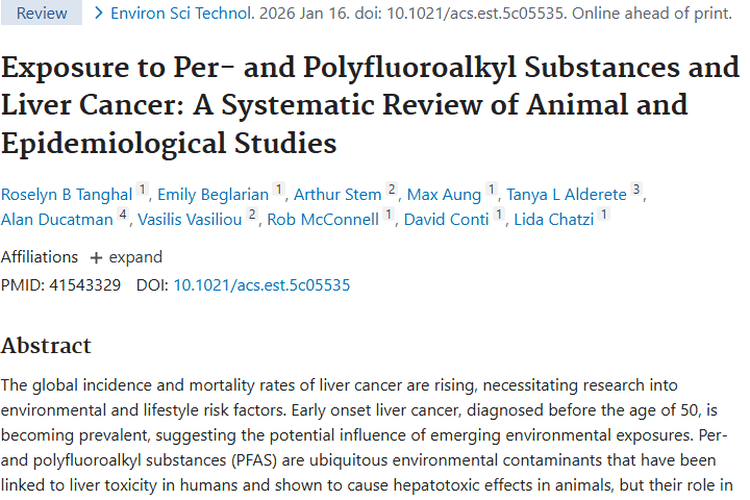Click the Review publication type badge
This screenshot has width=750, height=500.
42,14
